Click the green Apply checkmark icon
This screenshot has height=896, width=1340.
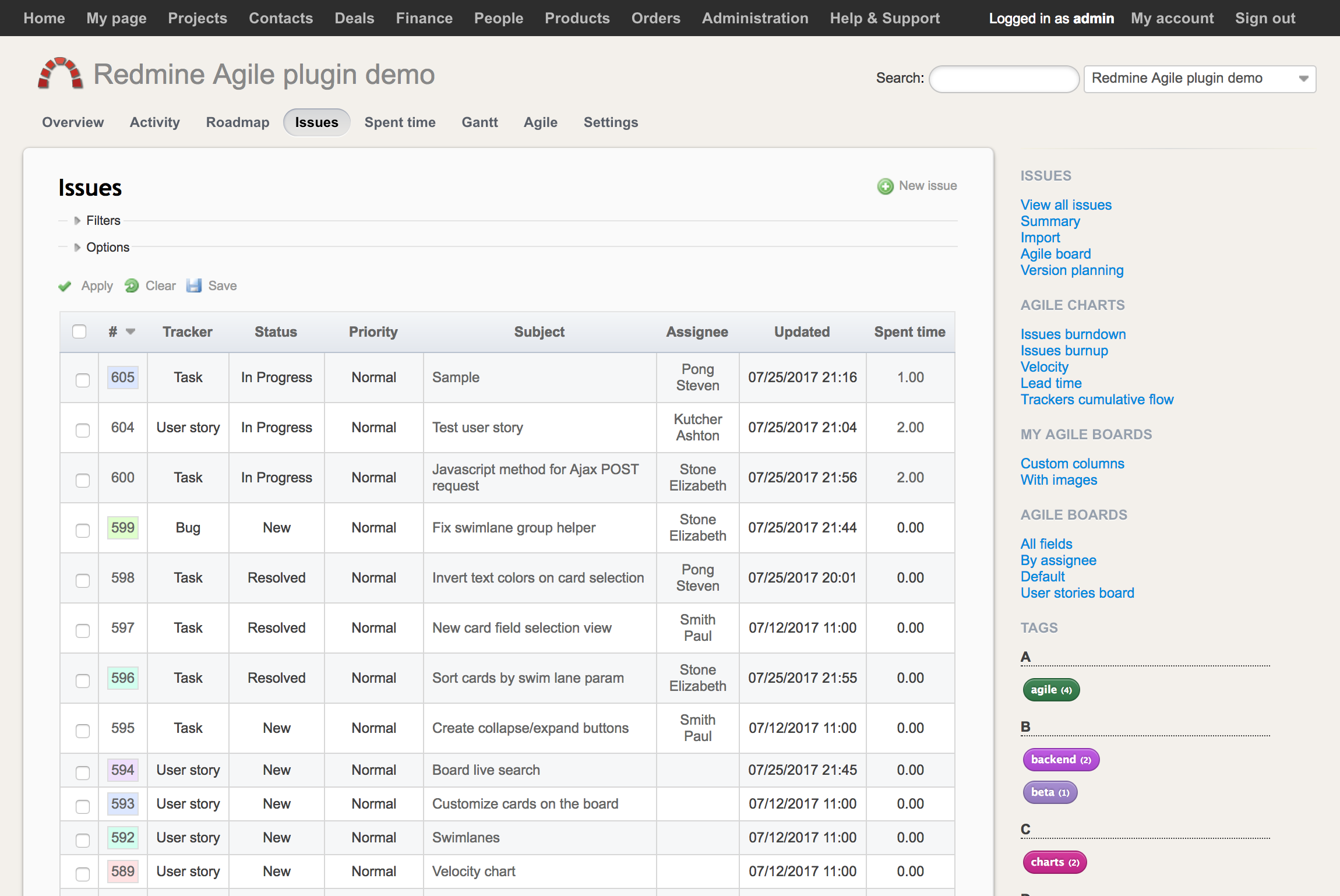pyautogui.click(x=65, y=286)
